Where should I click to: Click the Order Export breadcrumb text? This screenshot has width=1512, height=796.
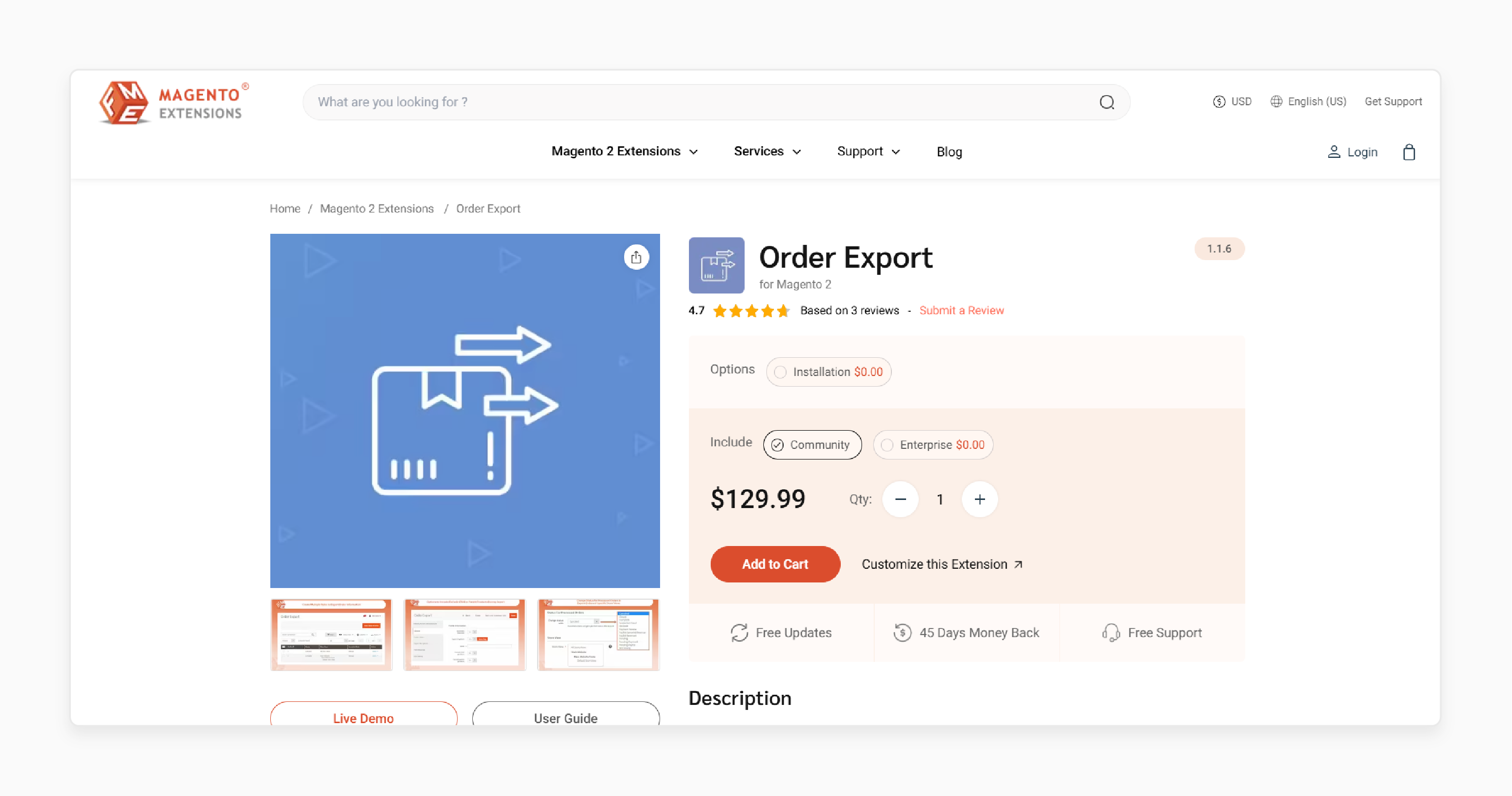488,208
